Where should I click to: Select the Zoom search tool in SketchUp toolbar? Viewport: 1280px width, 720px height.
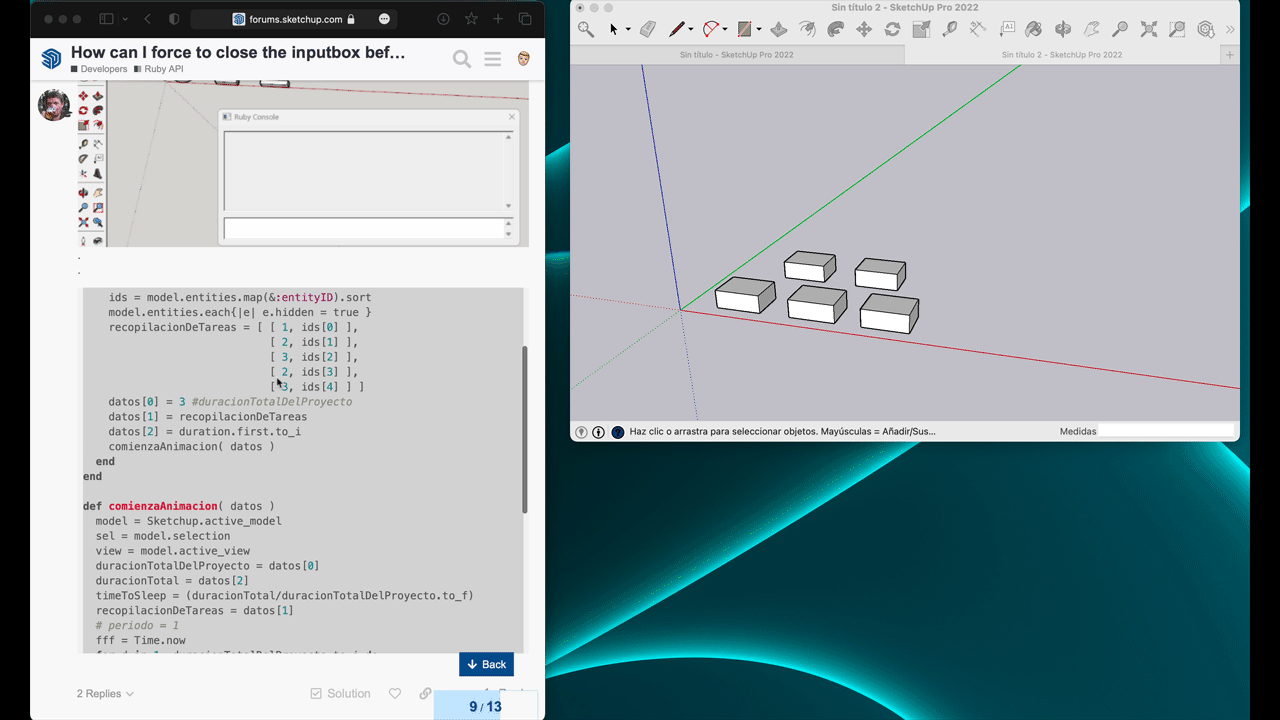pos(586,30)
